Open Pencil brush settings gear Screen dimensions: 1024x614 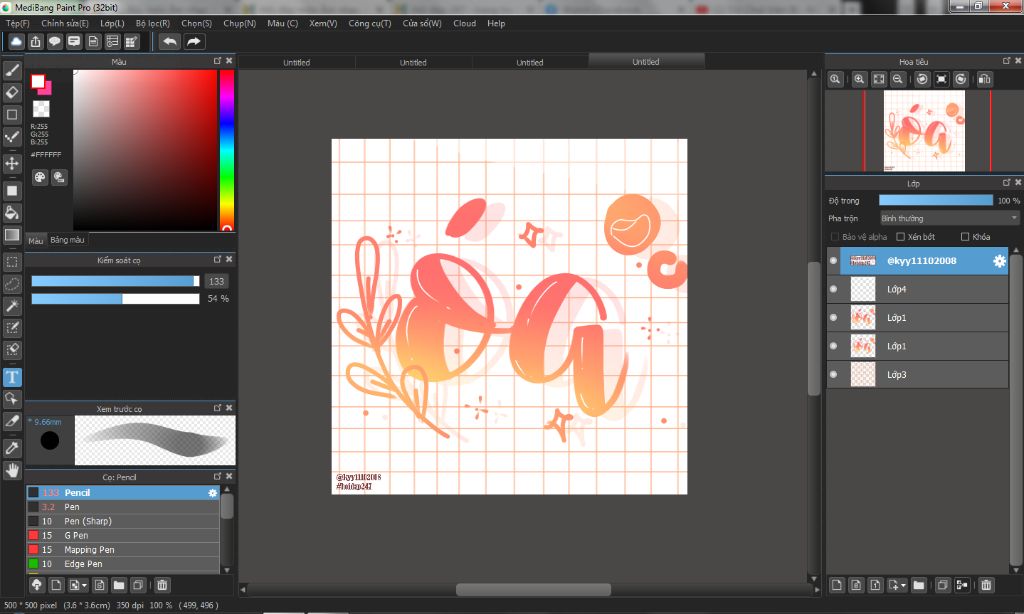click(x=212, y=493)
